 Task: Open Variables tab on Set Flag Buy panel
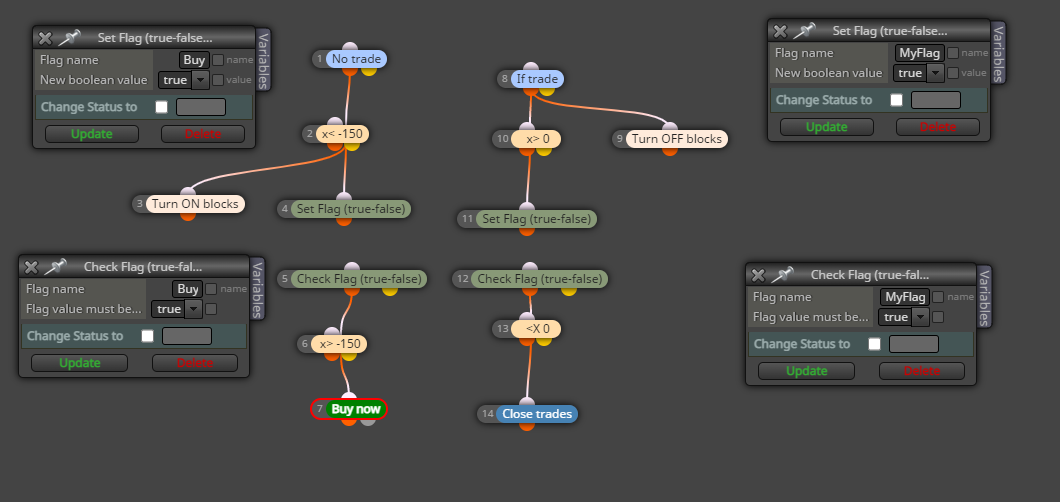[264, 59]
